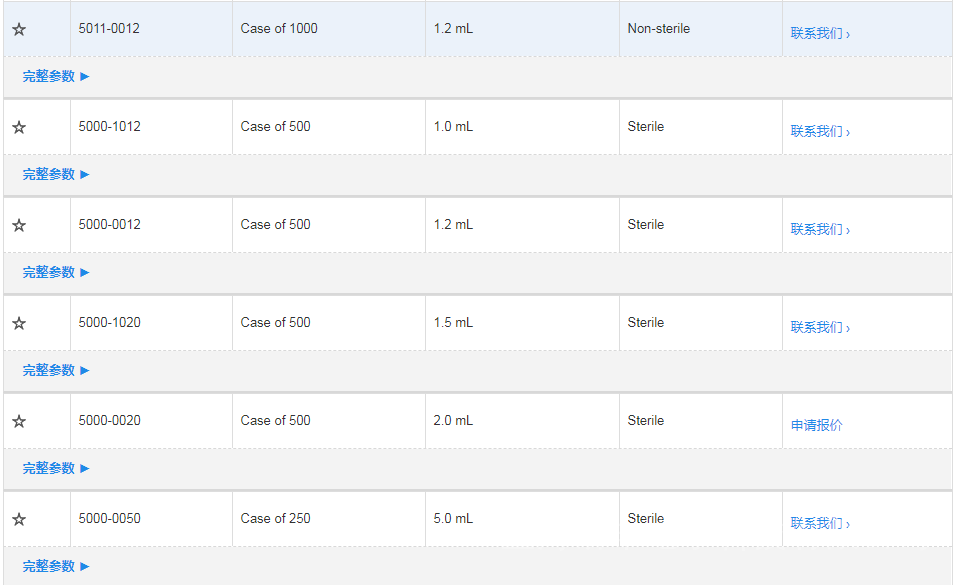Image resolution: width=955 pixels, height=585 pixels.
Task: Show 完整参数 for 5000-0050
Action: point(56,566)
